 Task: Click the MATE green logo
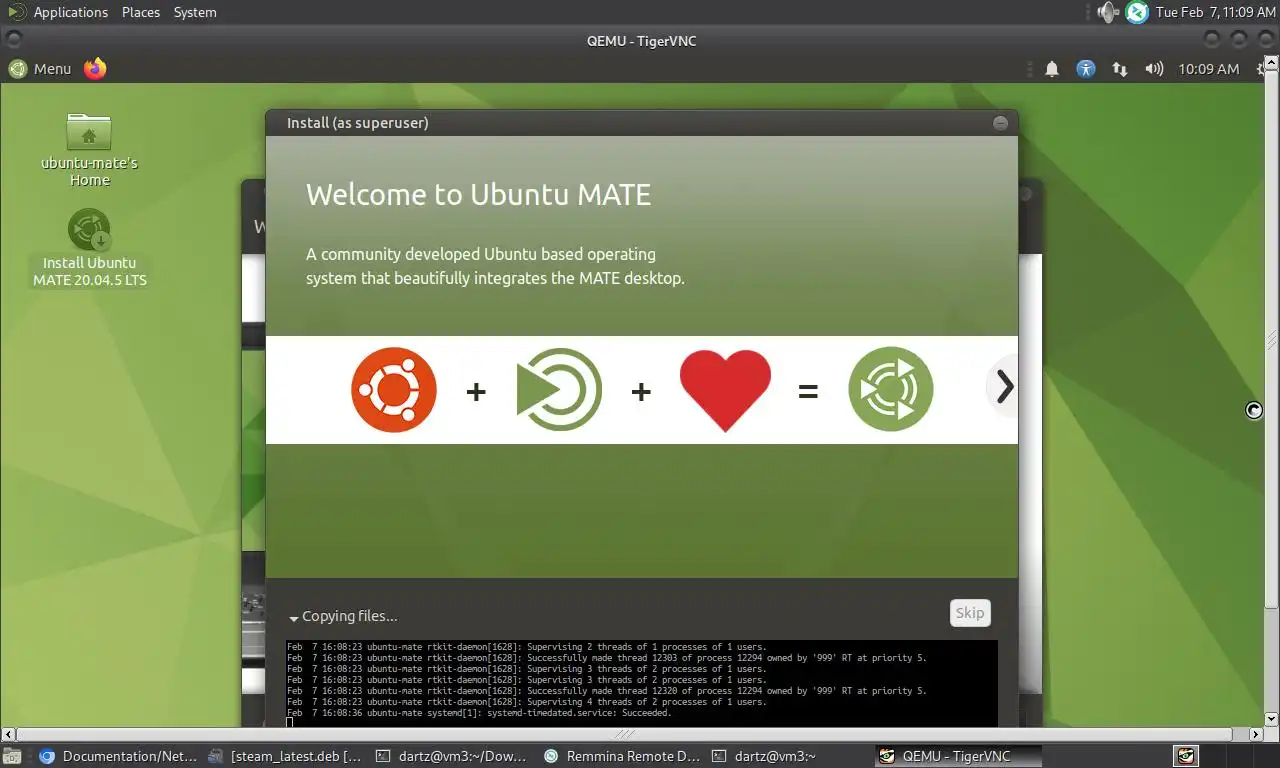click(x=559, y=390)
